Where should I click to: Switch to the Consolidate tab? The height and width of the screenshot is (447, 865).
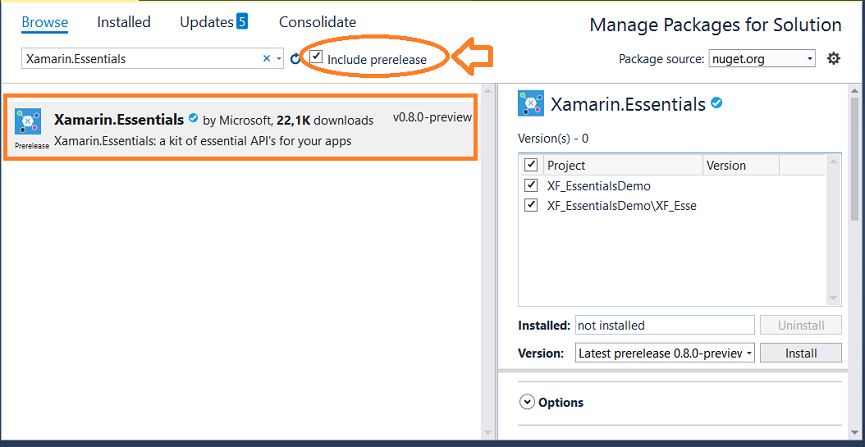(x=317, y=22)
